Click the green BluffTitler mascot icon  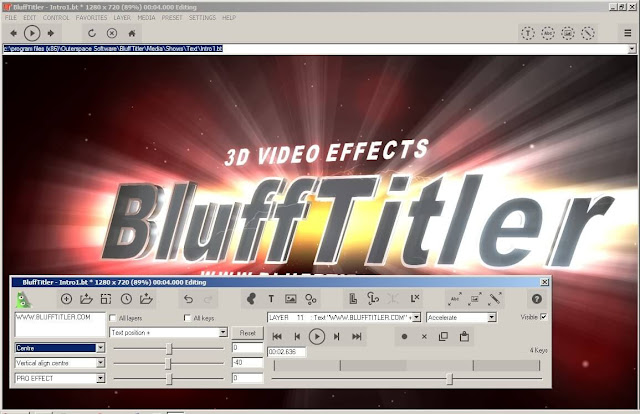pos(23,300)
